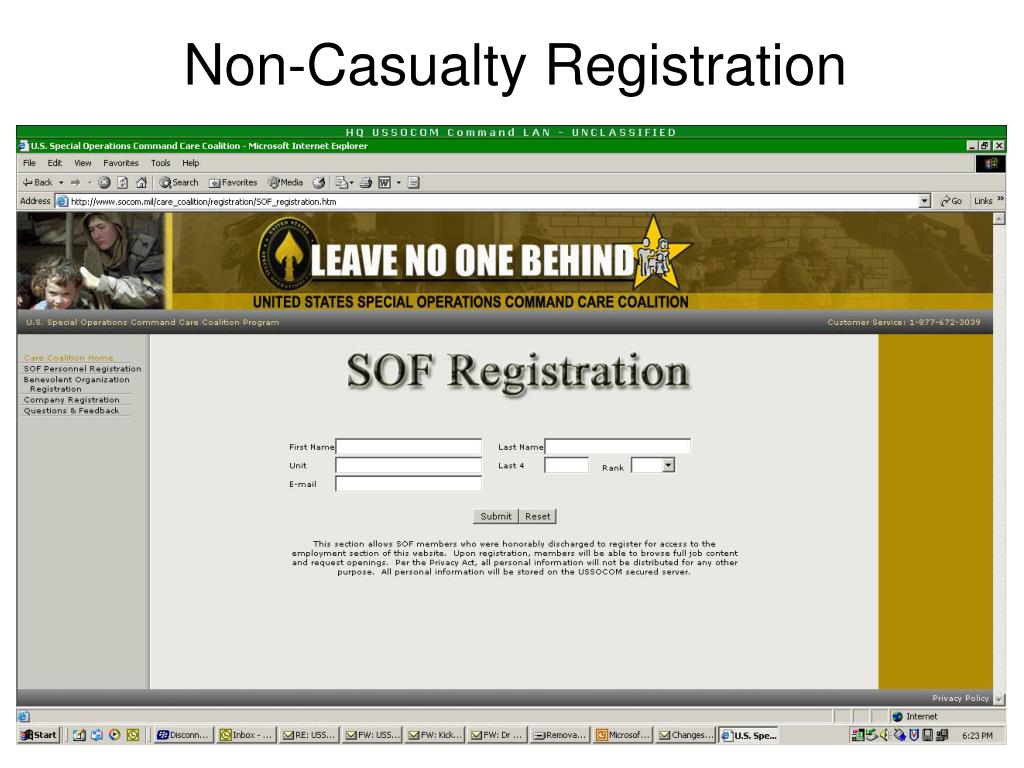This screenshot has height=768, width=1024.
Task: Click the Discuss icon in toolbar
Action: tap(413, 183)
